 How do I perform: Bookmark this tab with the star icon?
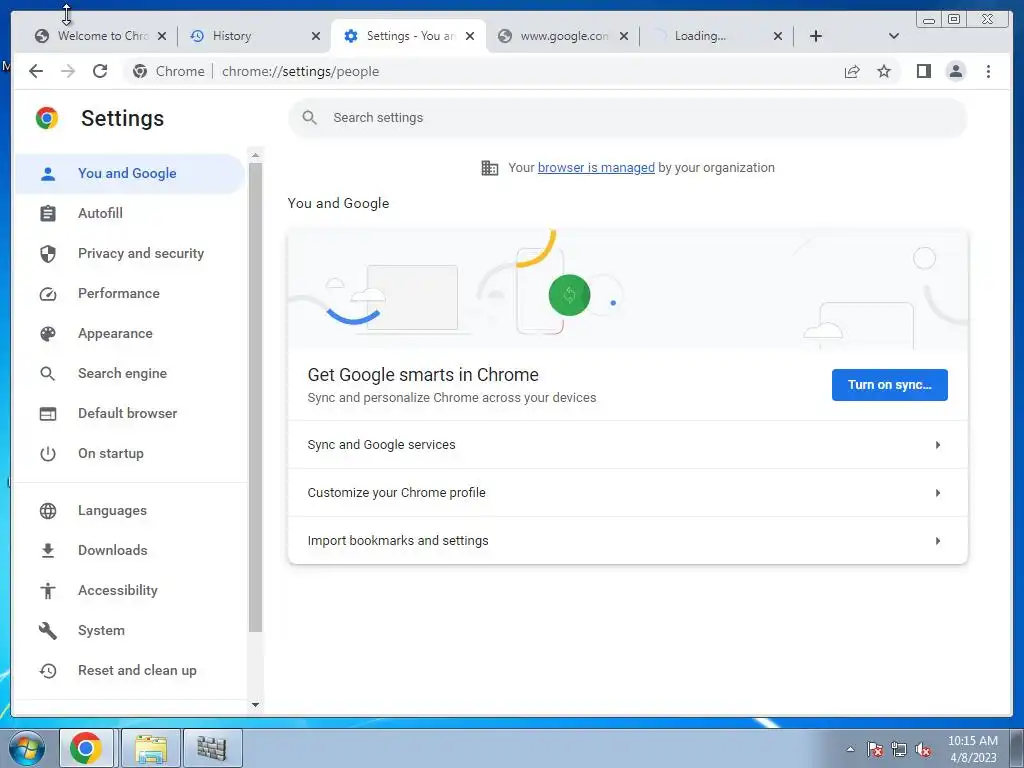click(x=884, y=71)
